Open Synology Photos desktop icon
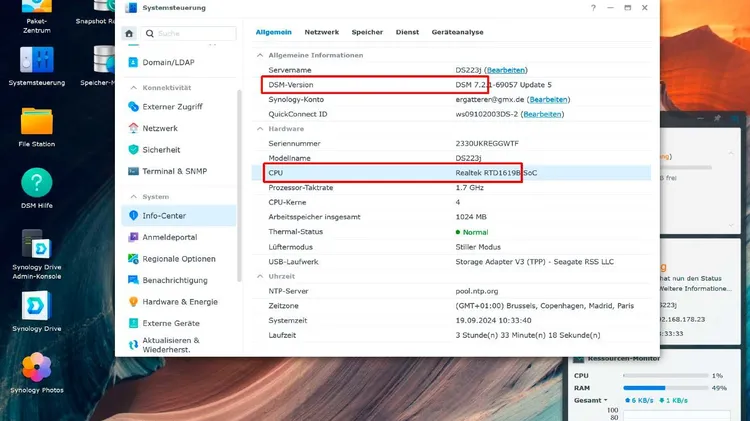 point(37,373)
